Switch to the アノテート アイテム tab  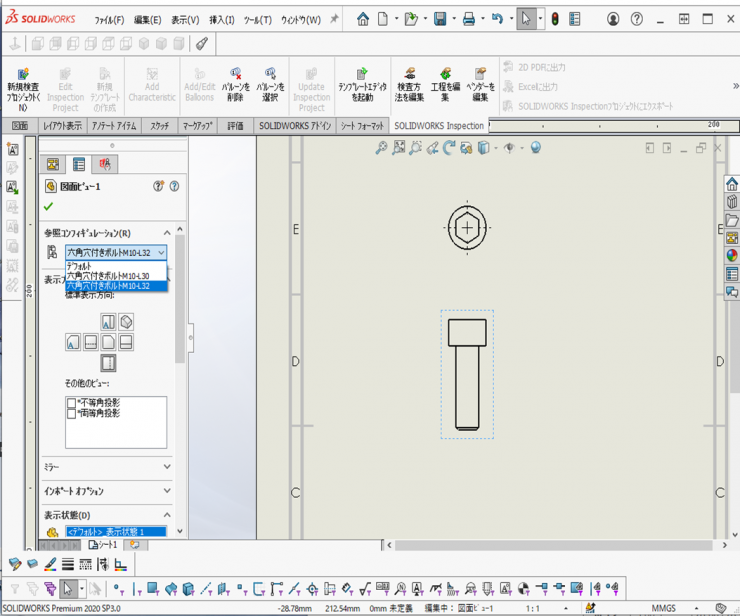(116, 126)
